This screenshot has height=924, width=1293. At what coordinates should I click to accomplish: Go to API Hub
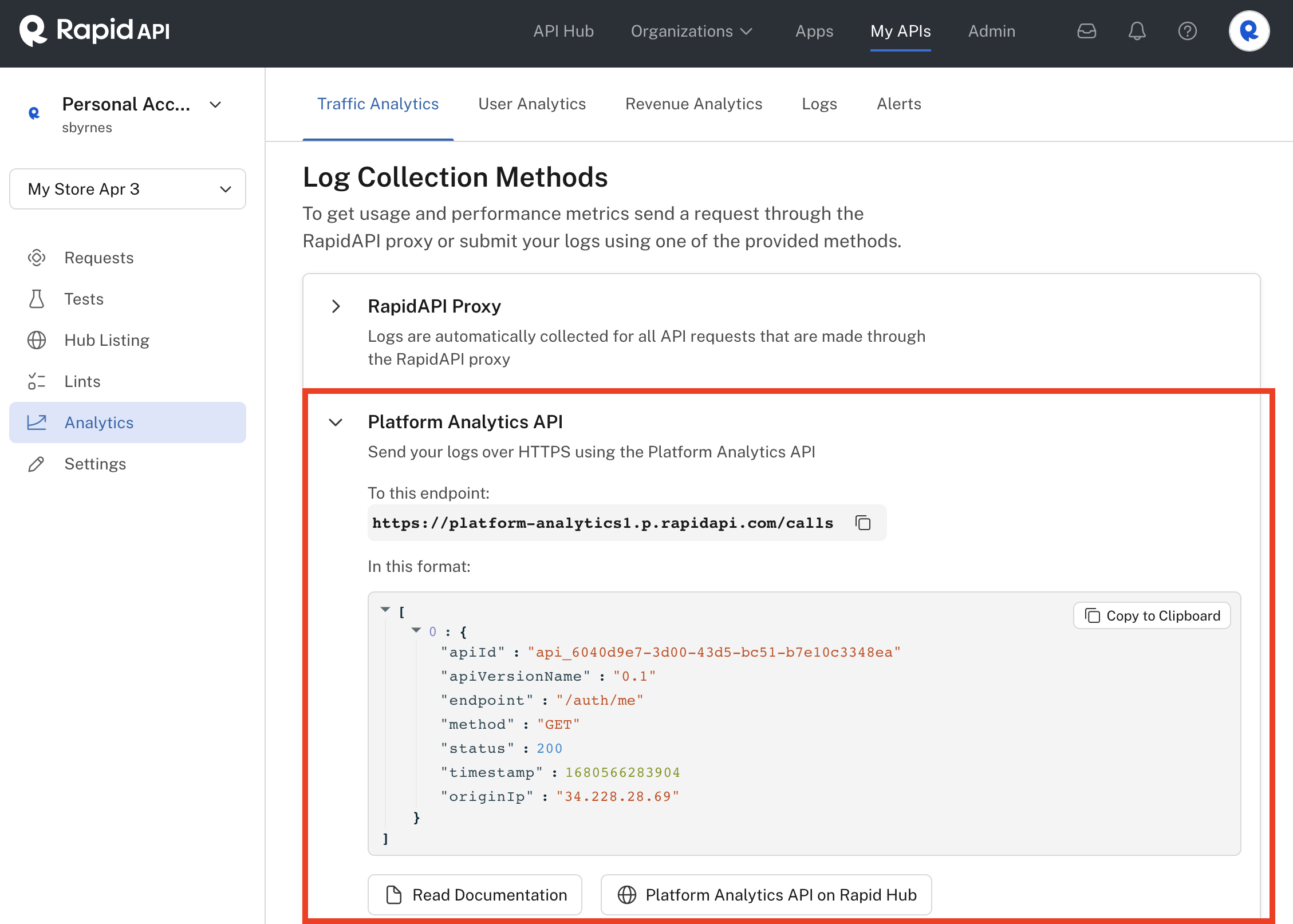click(x=563, y=31)
